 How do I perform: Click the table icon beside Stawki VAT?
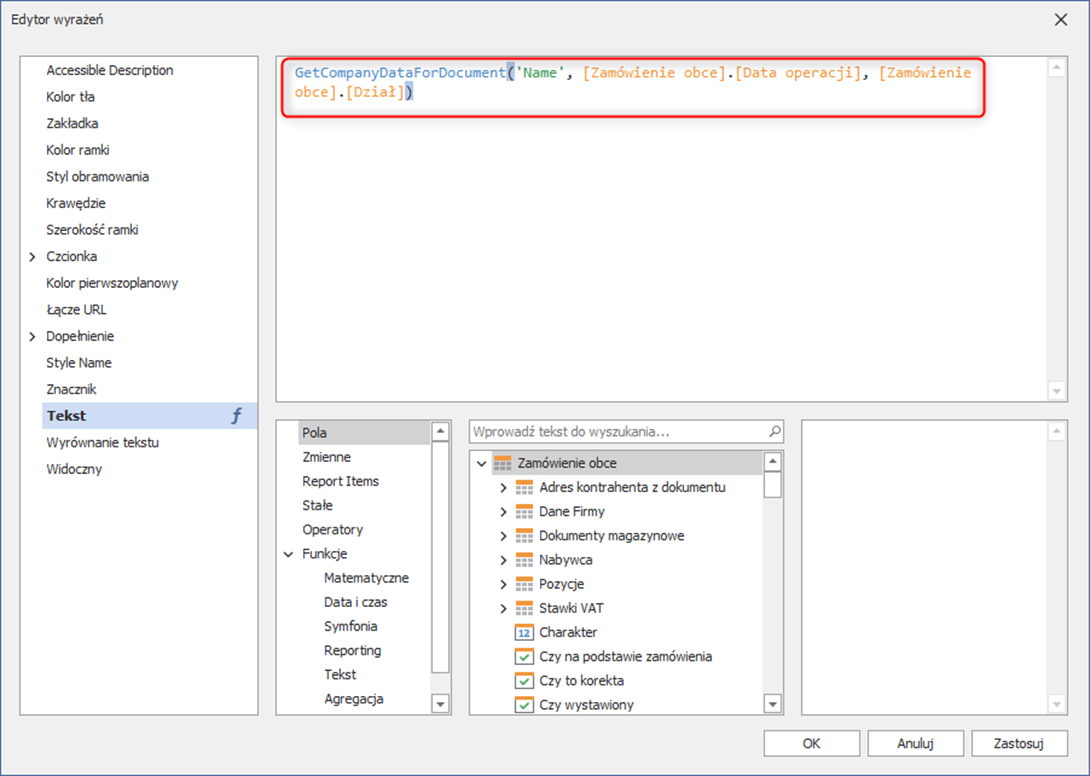(525, 608)
